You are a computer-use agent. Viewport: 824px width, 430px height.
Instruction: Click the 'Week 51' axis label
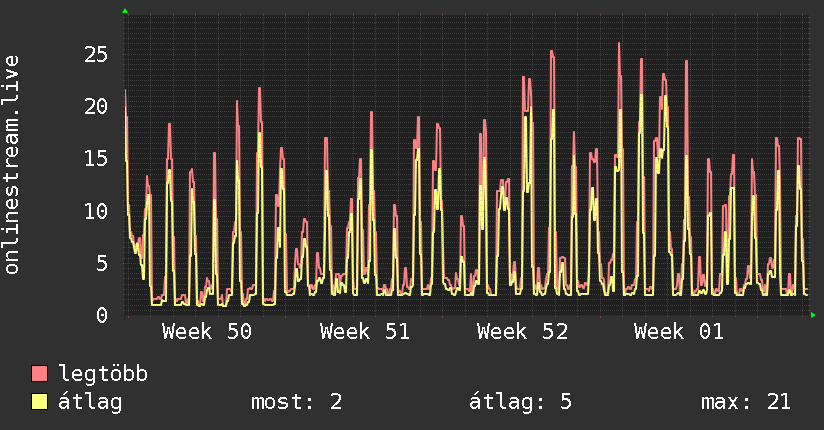point(365,332)
